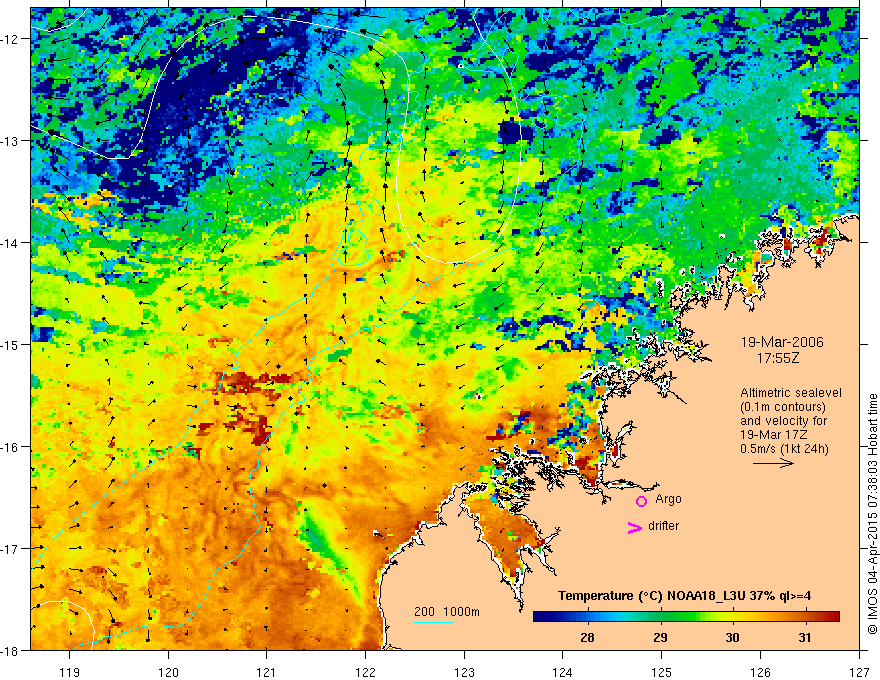Click the magenta drifter arrowhead legend symbol

click(634, 528)
